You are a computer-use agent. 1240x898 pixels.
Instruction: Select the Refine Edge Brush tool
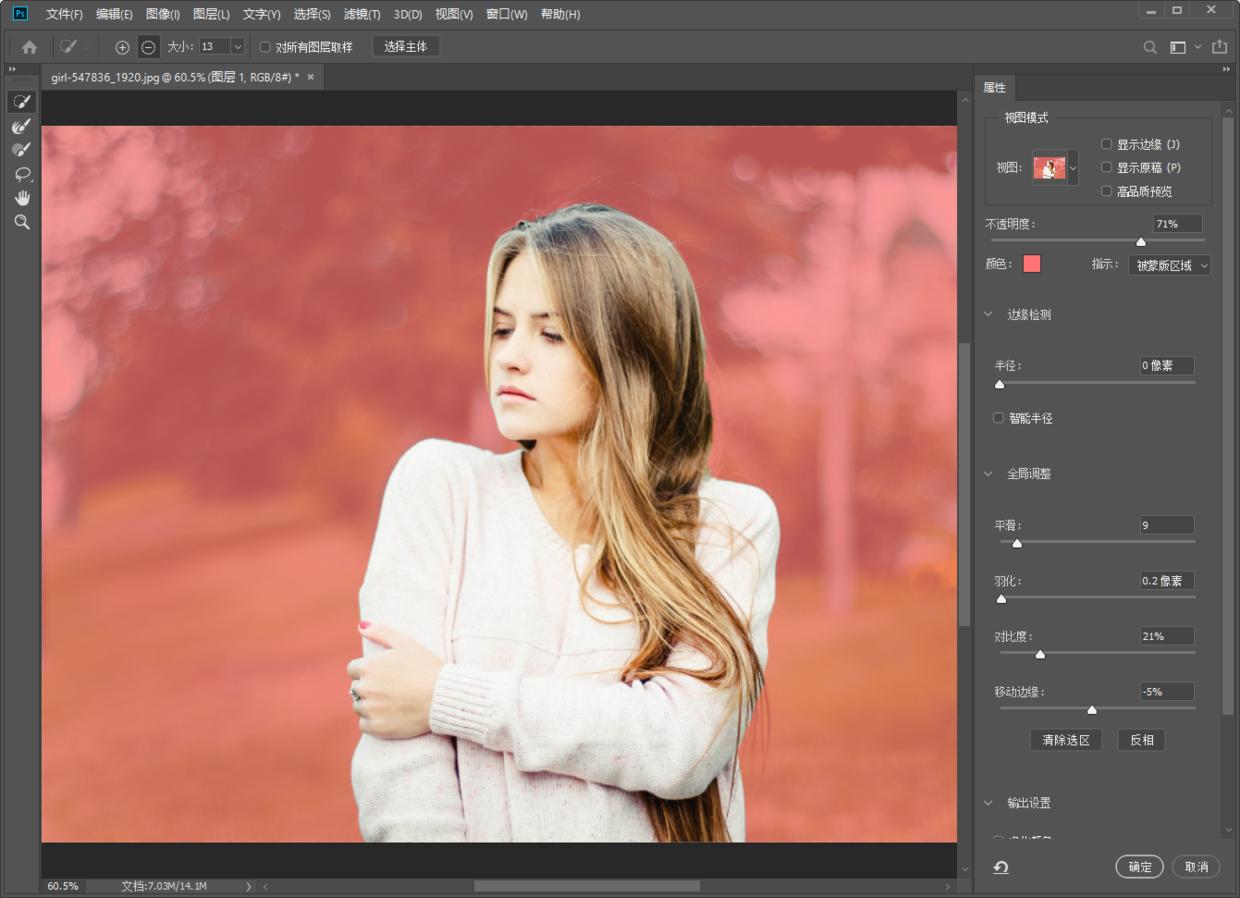21,126
